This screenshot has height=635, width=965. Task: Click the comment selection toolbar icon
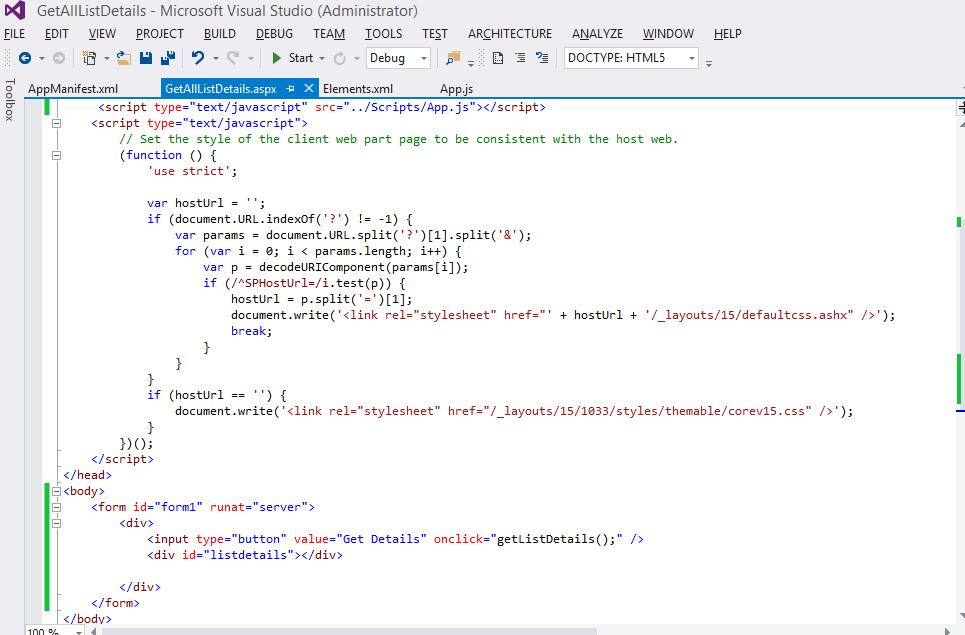point(542,58)
